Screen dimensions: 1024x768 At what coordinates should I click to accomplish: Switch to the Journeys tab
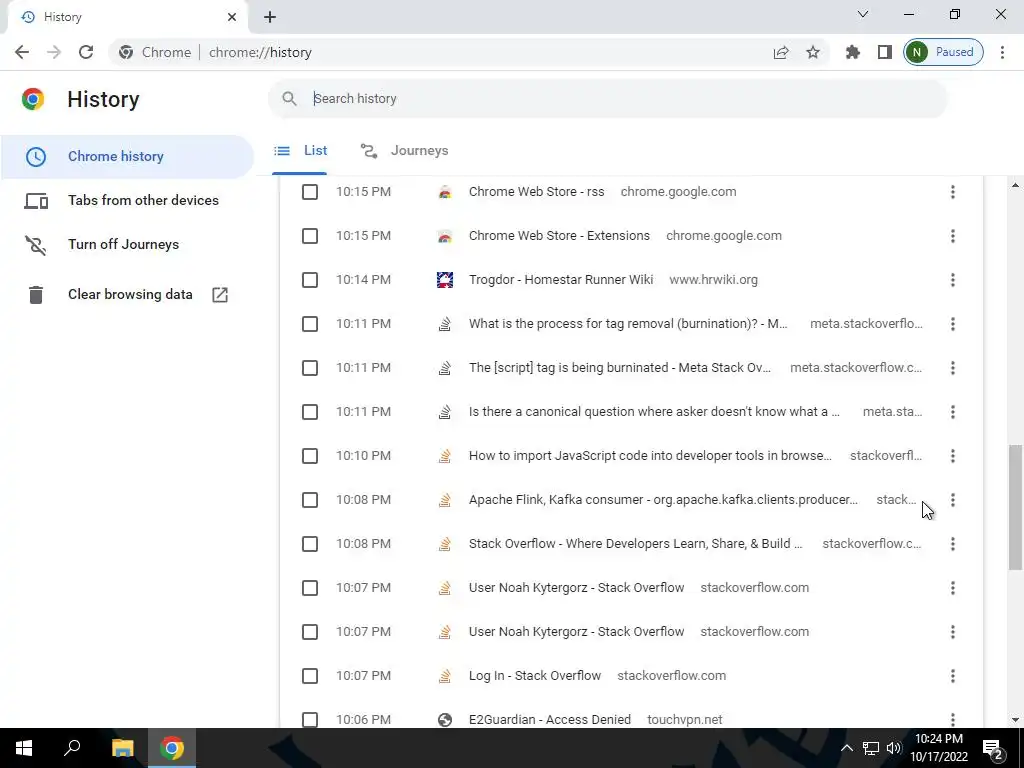pyautogui.click(x=404, y=151)
